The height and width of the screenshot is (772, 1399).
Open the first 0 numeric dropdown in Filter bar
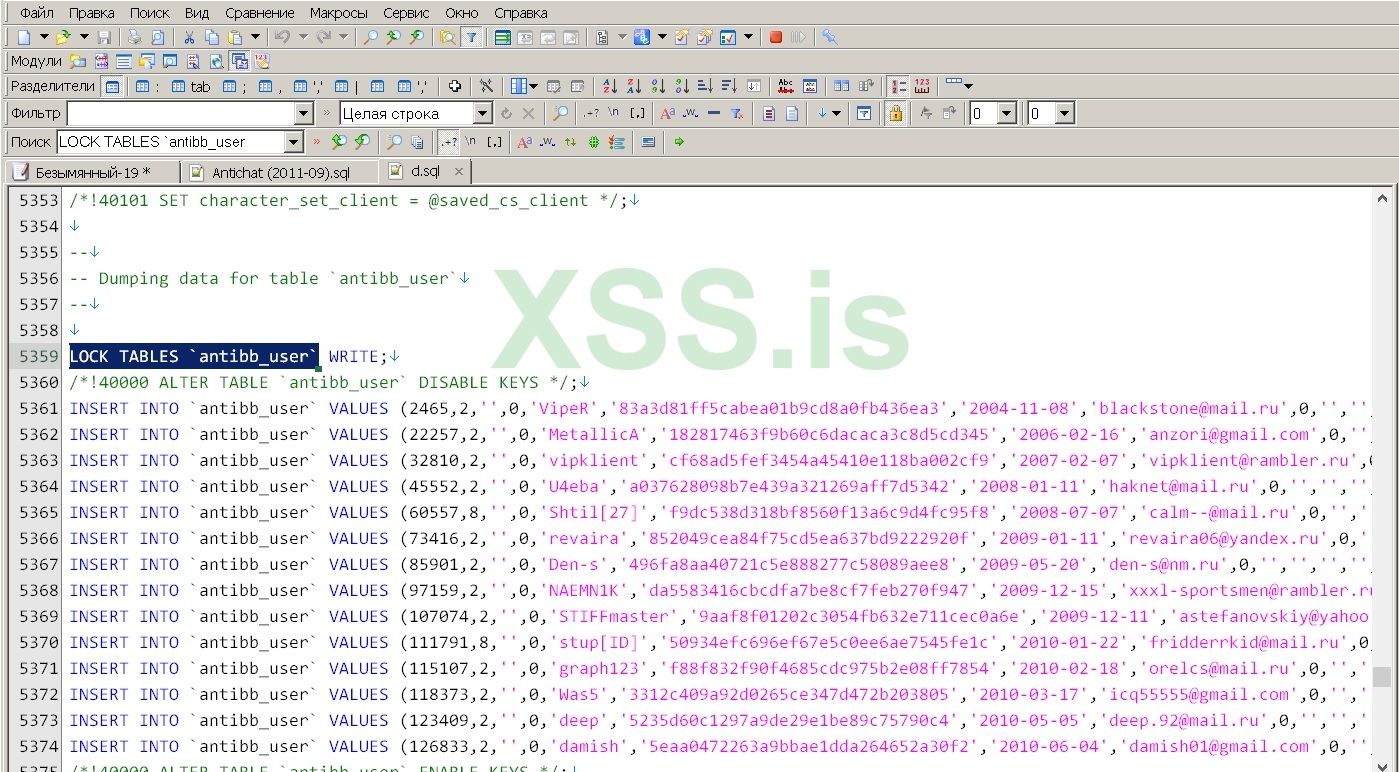pyautogui.click(x=1007, y=114)
